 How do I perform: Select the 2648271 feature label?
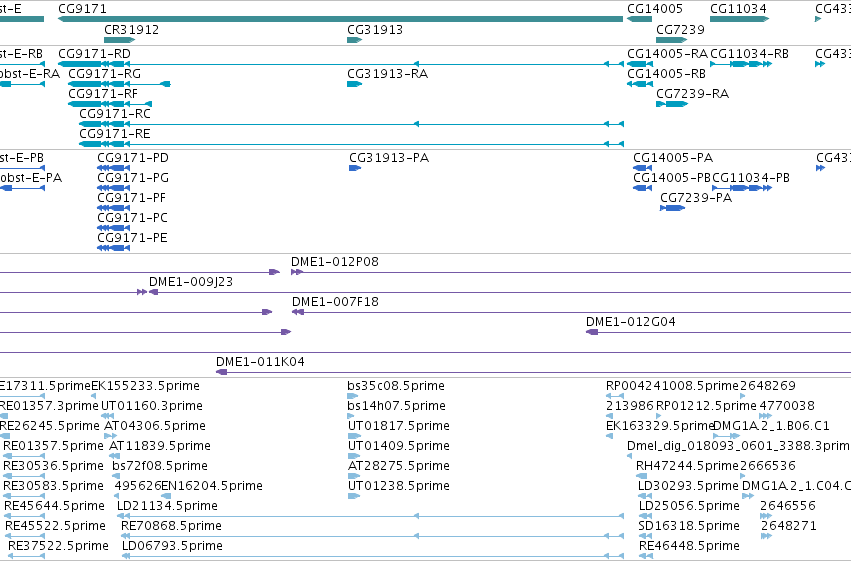pos(789,526)
